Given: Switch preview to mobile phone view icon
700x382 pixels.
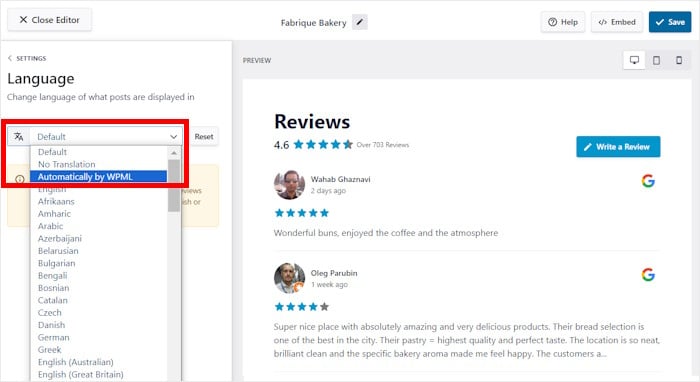Looking at the screenshot, I should point(679,60).
